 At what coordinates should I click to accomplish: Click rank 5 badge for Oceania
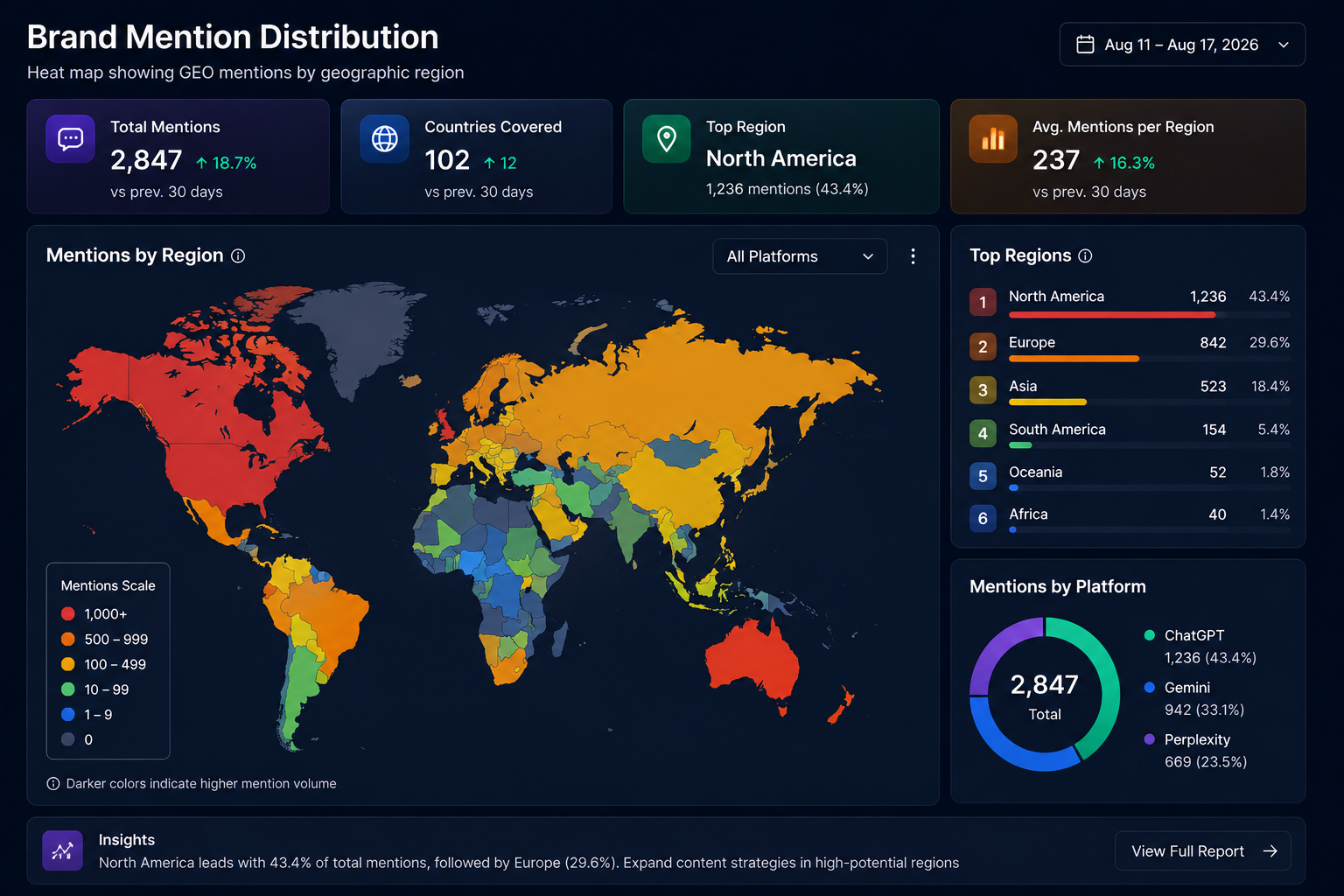(x=983, y=476)
